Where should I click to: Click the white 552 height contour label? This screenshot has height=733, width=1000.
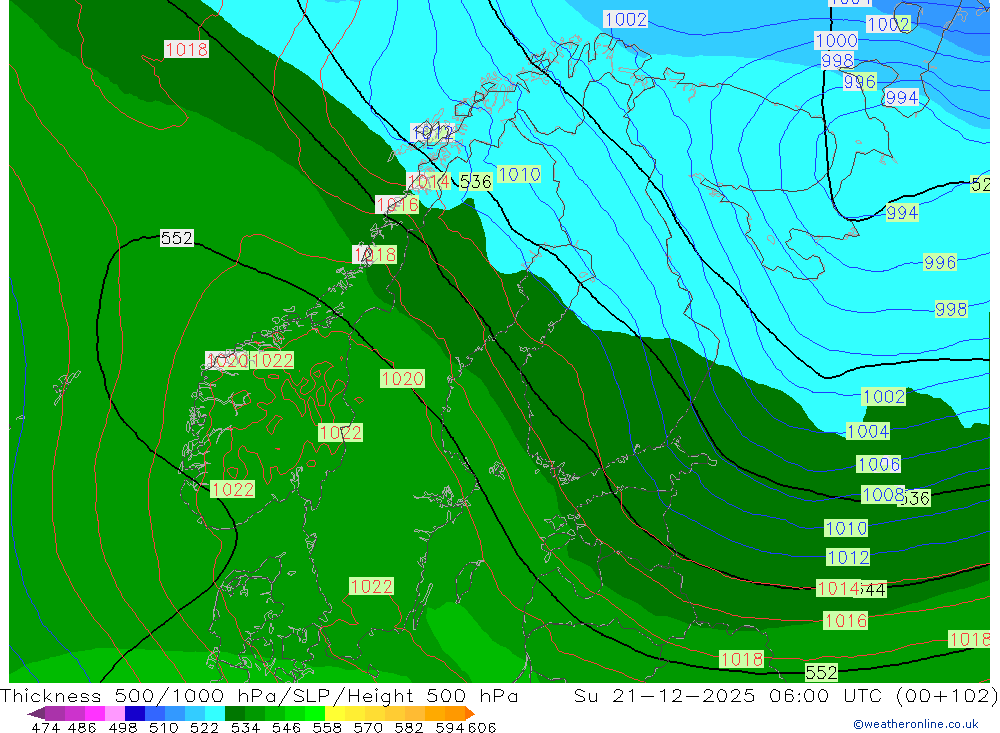[176, 238]
